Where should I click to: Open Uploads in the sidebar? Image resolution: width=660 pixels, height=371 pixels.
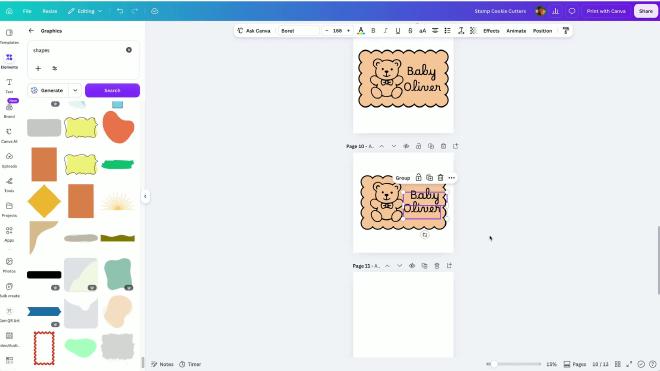point(9,160)
